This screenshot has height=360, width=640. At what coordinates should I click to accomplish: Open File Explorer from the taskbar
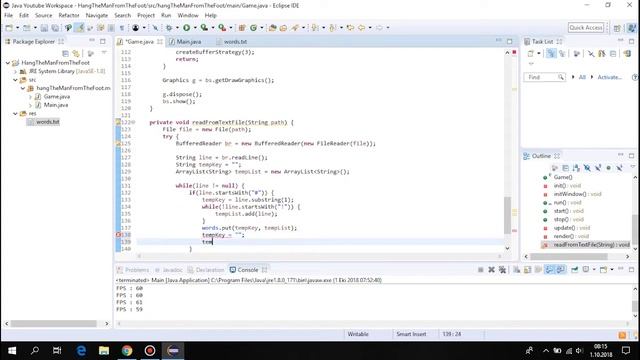(x=104, y=351)
